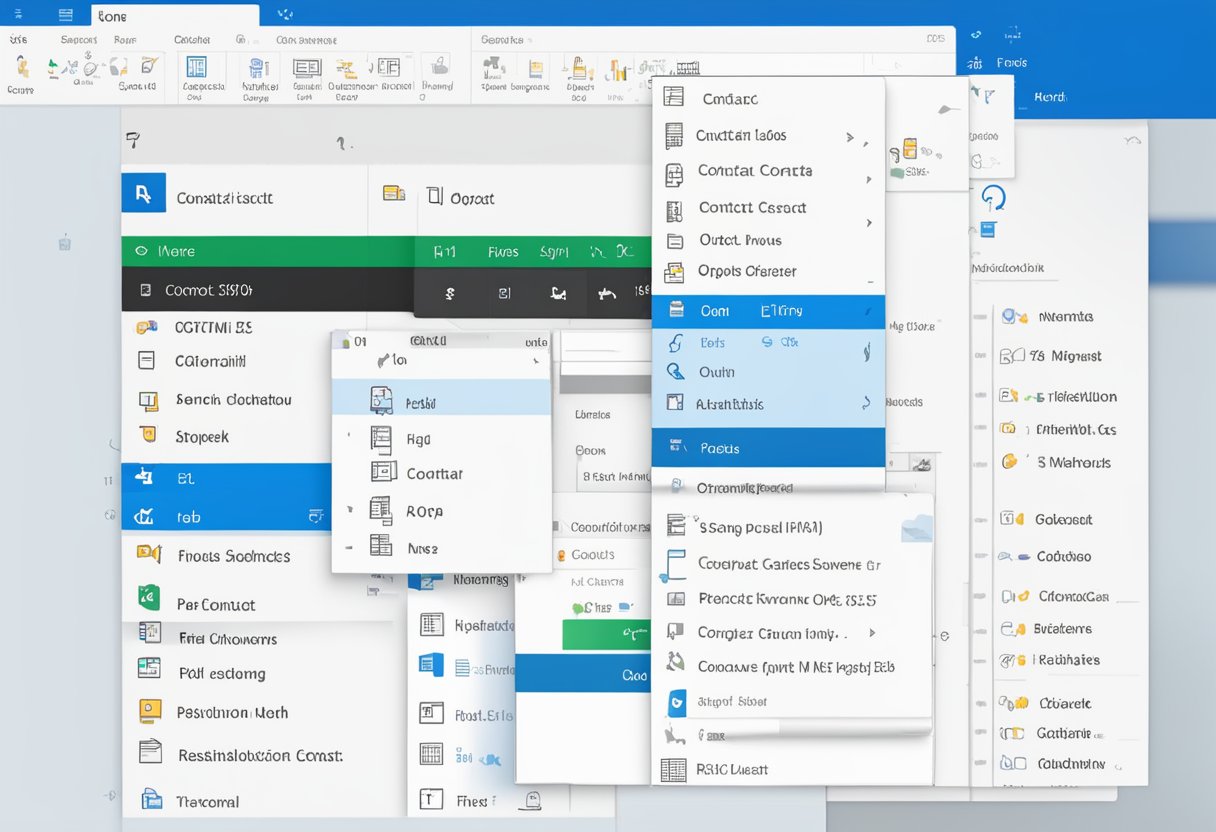Click the icon beside Sencin dochatiou
The width and height of the screenshot is (1216, 832).
coord(148,400)
